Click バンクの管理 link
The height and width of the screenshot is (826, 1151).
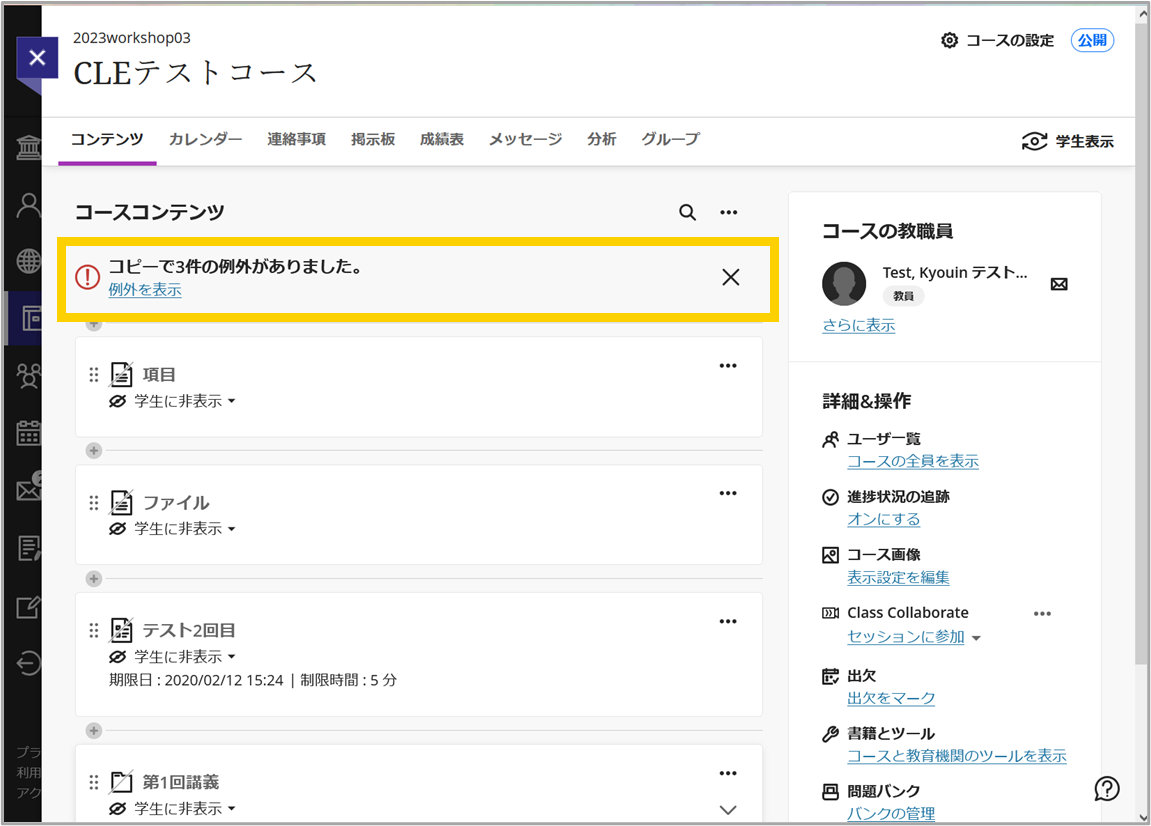click(891, 814)
